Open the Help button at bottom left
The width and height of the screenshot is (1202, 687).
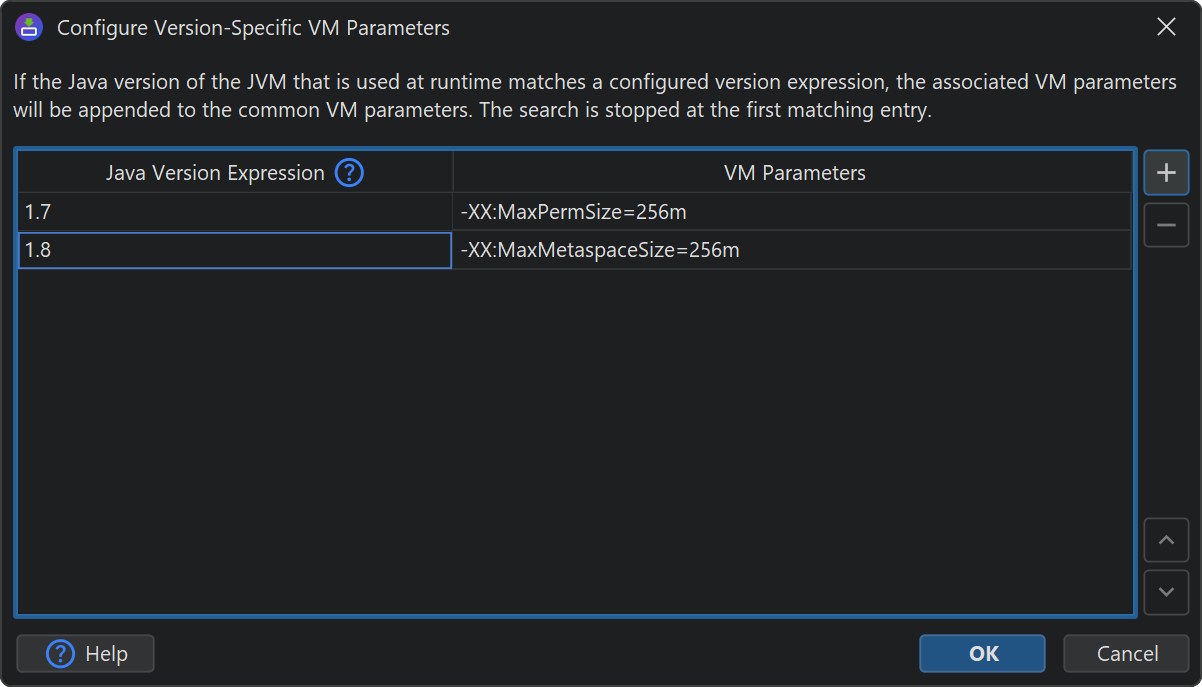(86, 654)
